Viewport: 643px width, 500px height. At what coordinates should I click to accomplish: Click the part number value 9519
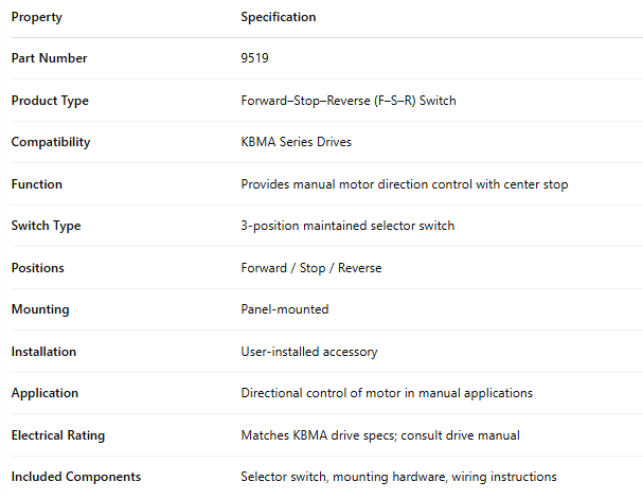pos(255,58)
